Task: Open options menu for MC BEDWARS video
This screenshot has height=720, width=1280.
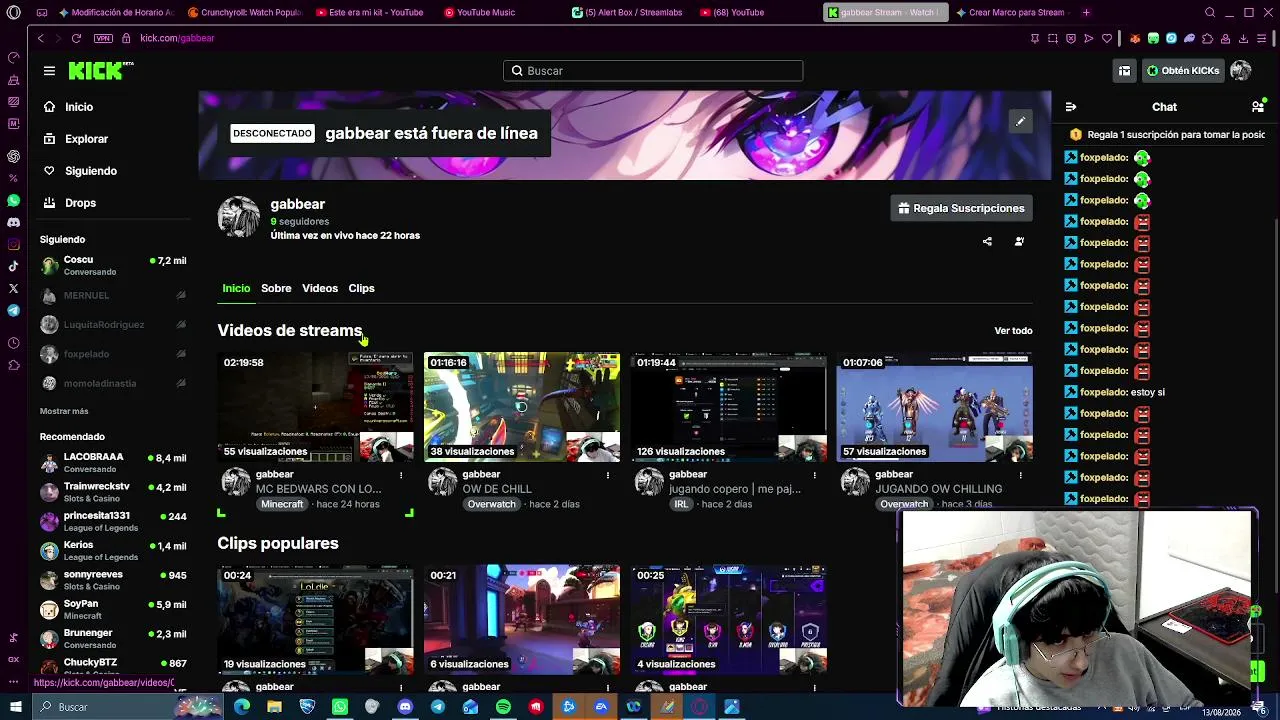Action: (401, 475)
